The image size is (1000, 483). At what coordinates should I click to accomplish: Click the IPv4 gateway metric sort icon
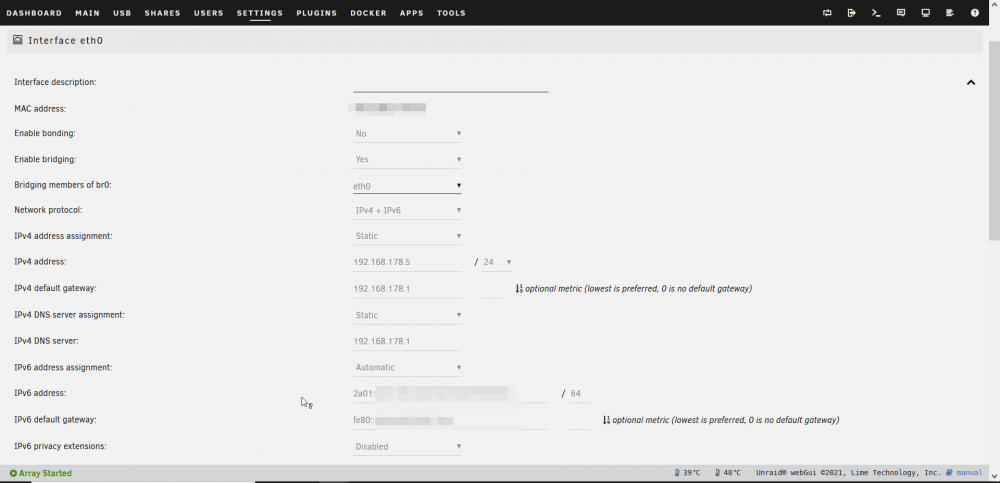518,288
